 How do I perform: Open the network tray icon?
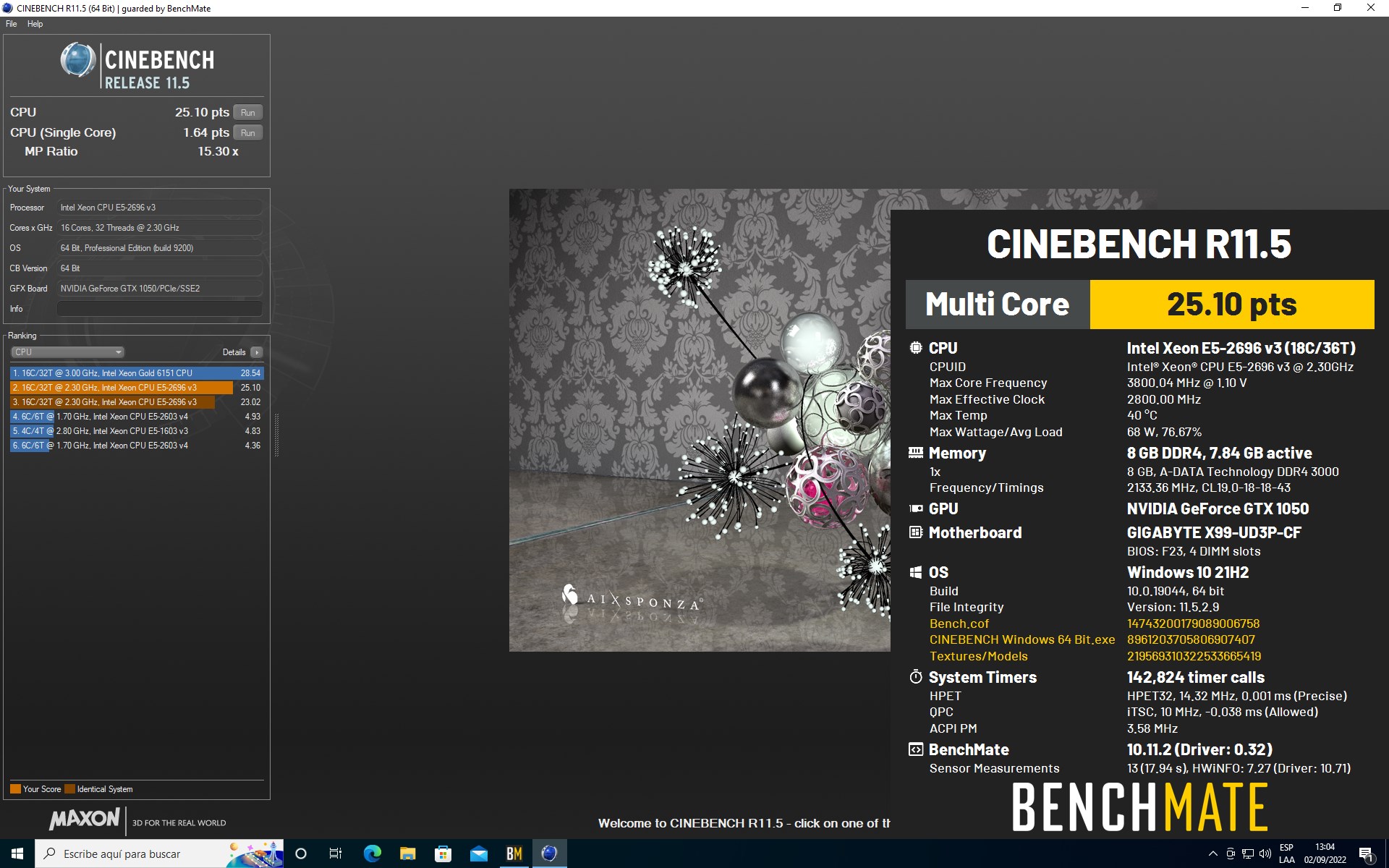[1248, 854]
